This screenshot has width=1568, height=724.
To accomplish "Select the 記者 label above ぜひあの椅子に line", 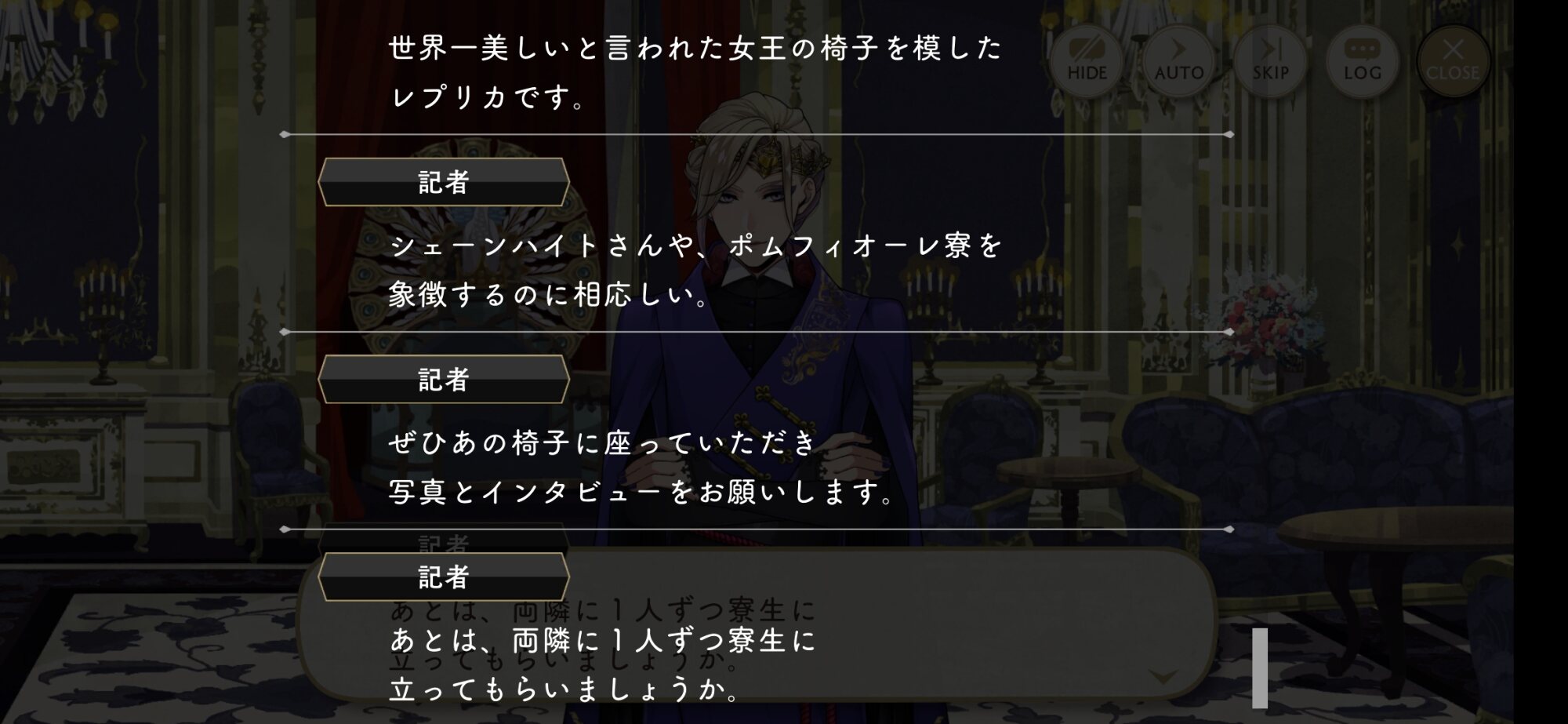I will pos(444,380).
